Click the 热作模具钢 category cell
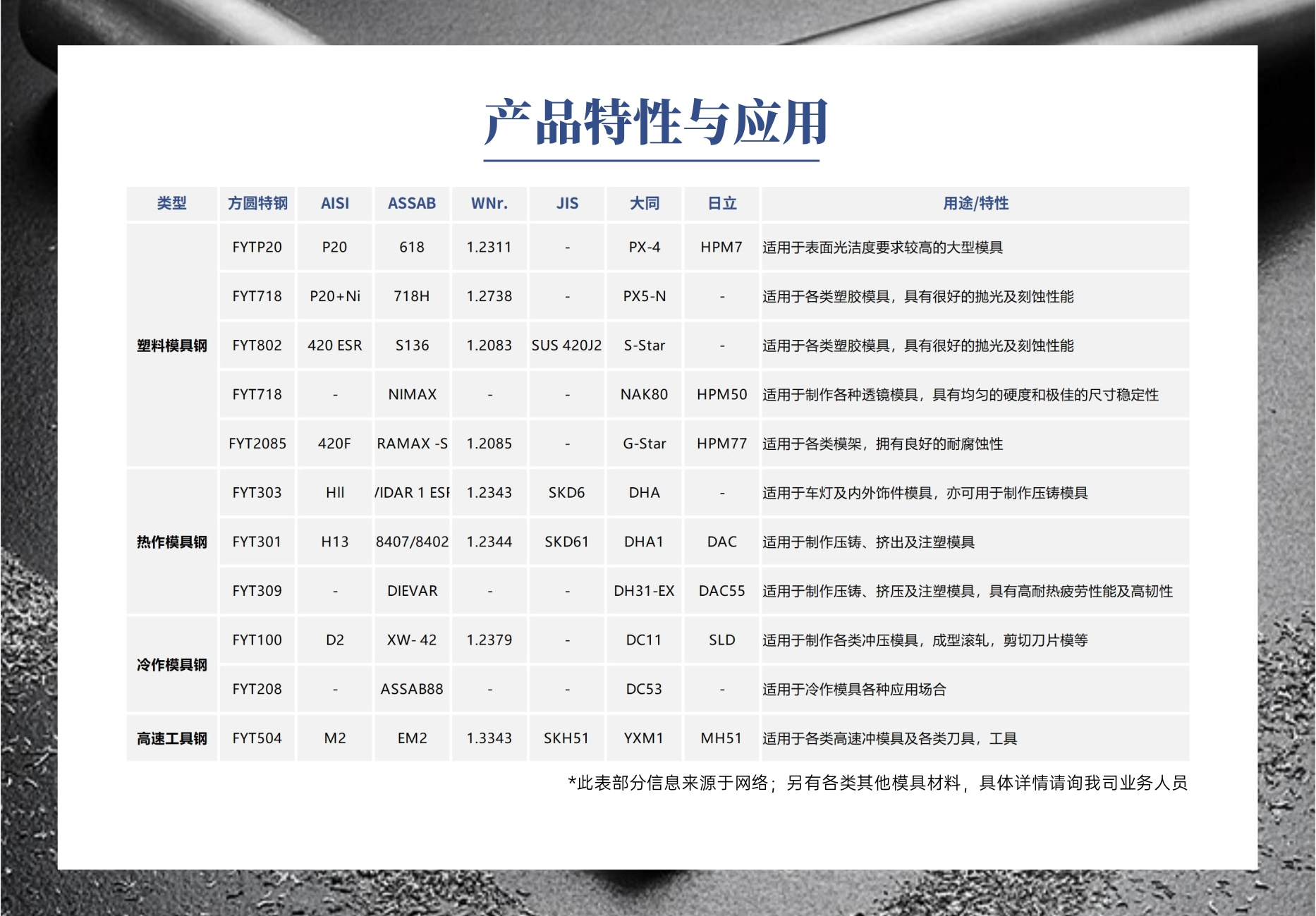The width and height of the screenshot is (1316, 916). [x=172, y=542]
